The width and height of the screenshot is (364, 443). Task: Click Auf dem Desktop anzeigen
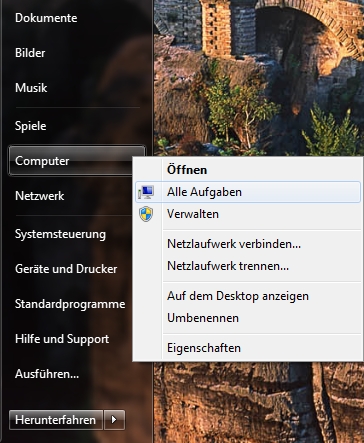(247, 296)
